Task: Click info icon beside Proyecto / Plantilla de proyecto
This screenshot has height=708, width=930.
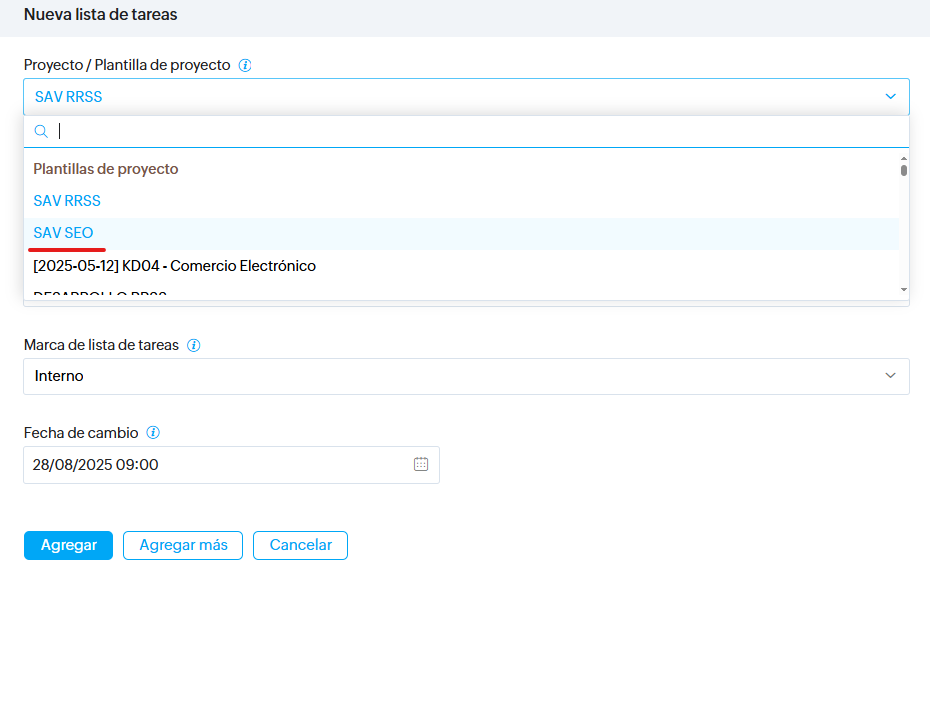Action: 245,65
